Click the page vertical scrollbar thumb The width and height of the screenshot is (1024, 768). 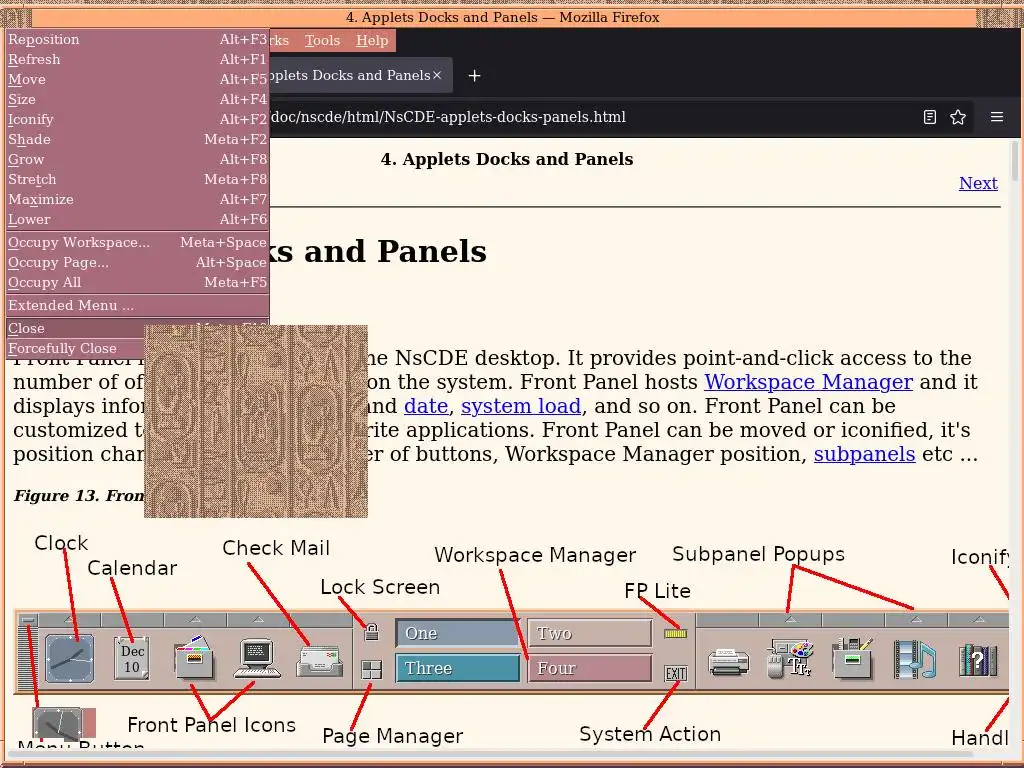pyautogui.click(x=1014, y=161)
